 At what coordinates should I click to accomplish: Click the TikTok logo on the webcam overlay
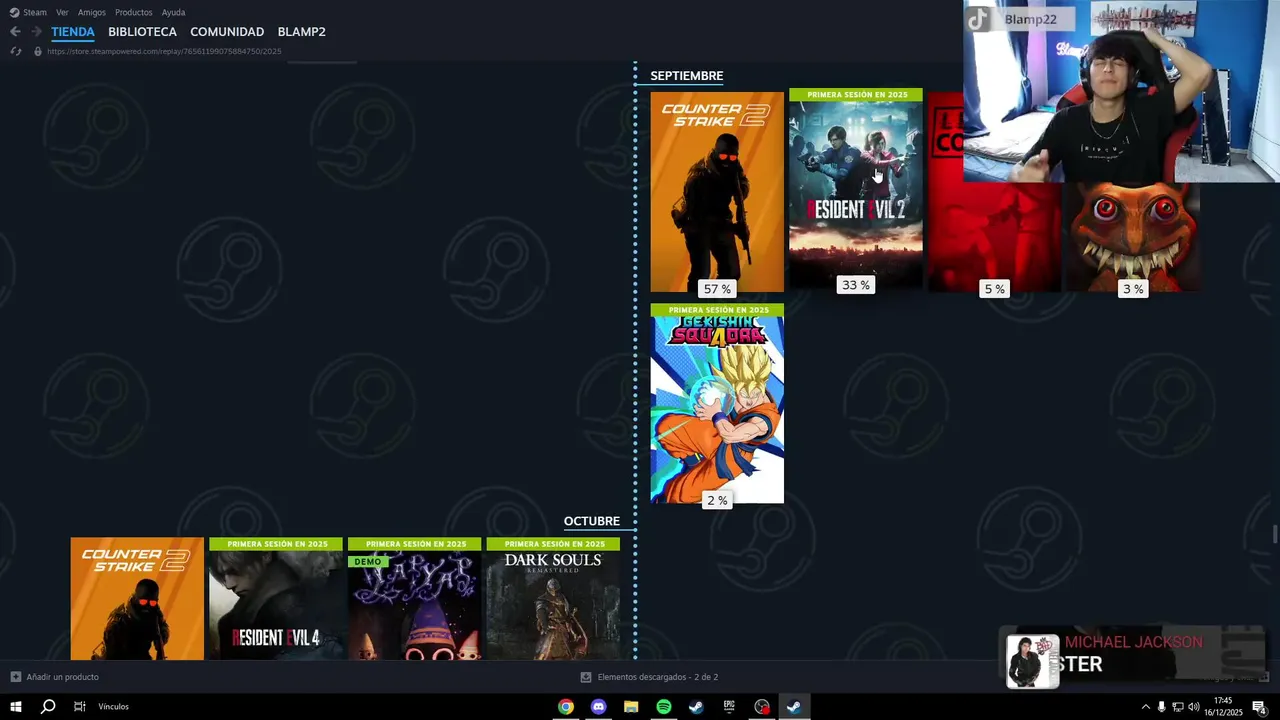978,19
